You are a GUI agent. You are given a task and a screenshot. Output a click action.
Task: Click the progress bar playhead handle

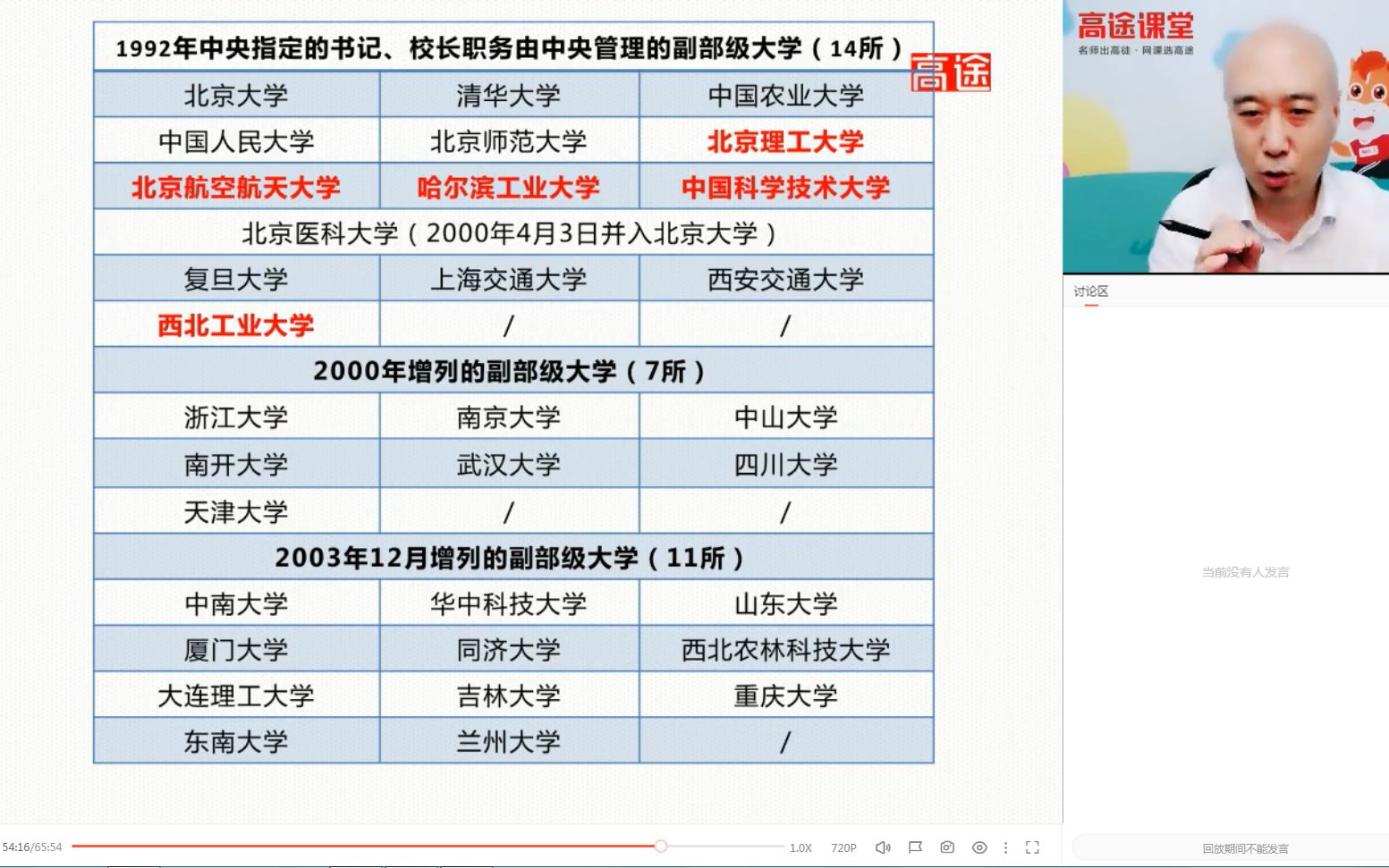661,846
